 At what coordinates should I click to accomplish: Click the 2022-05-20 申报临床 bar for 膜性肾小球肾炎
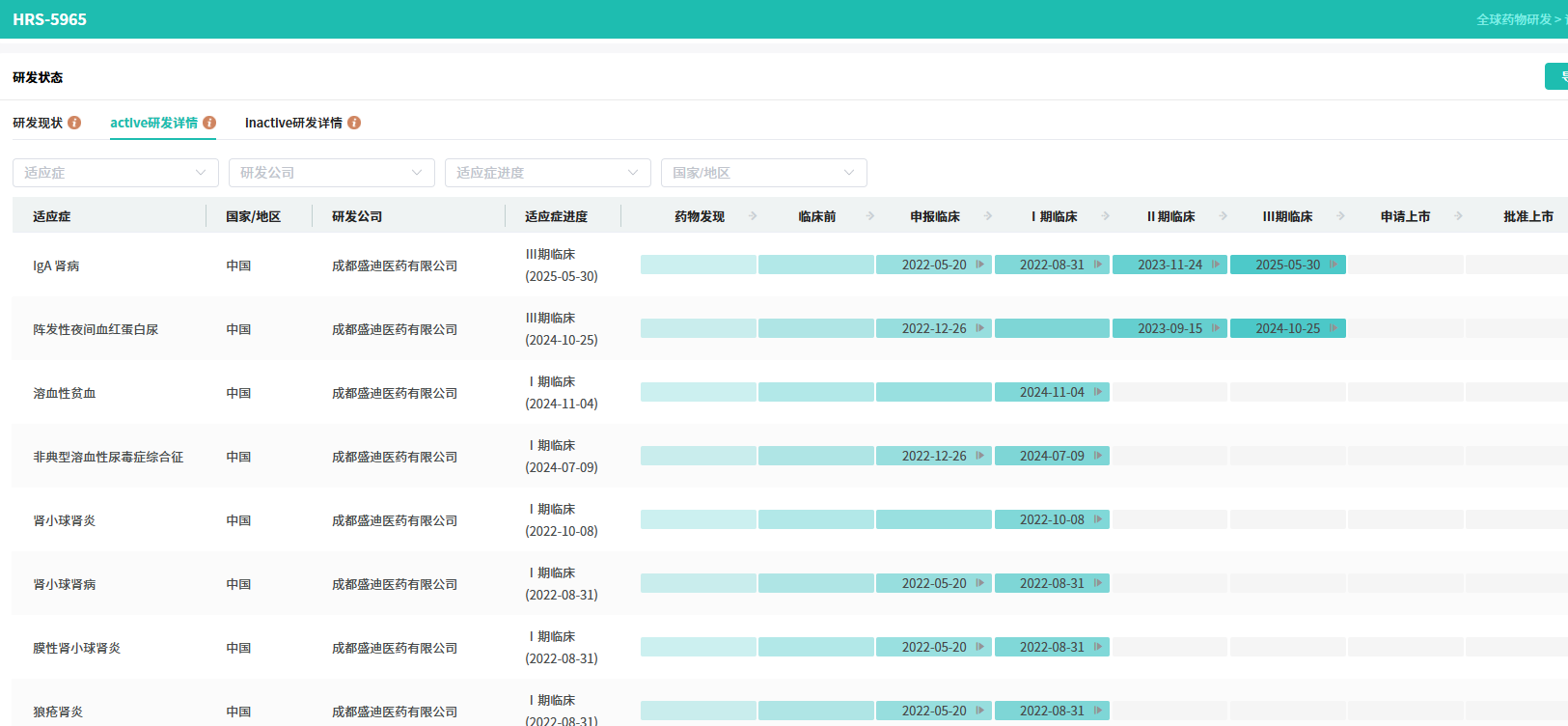(x=933, y=647)
